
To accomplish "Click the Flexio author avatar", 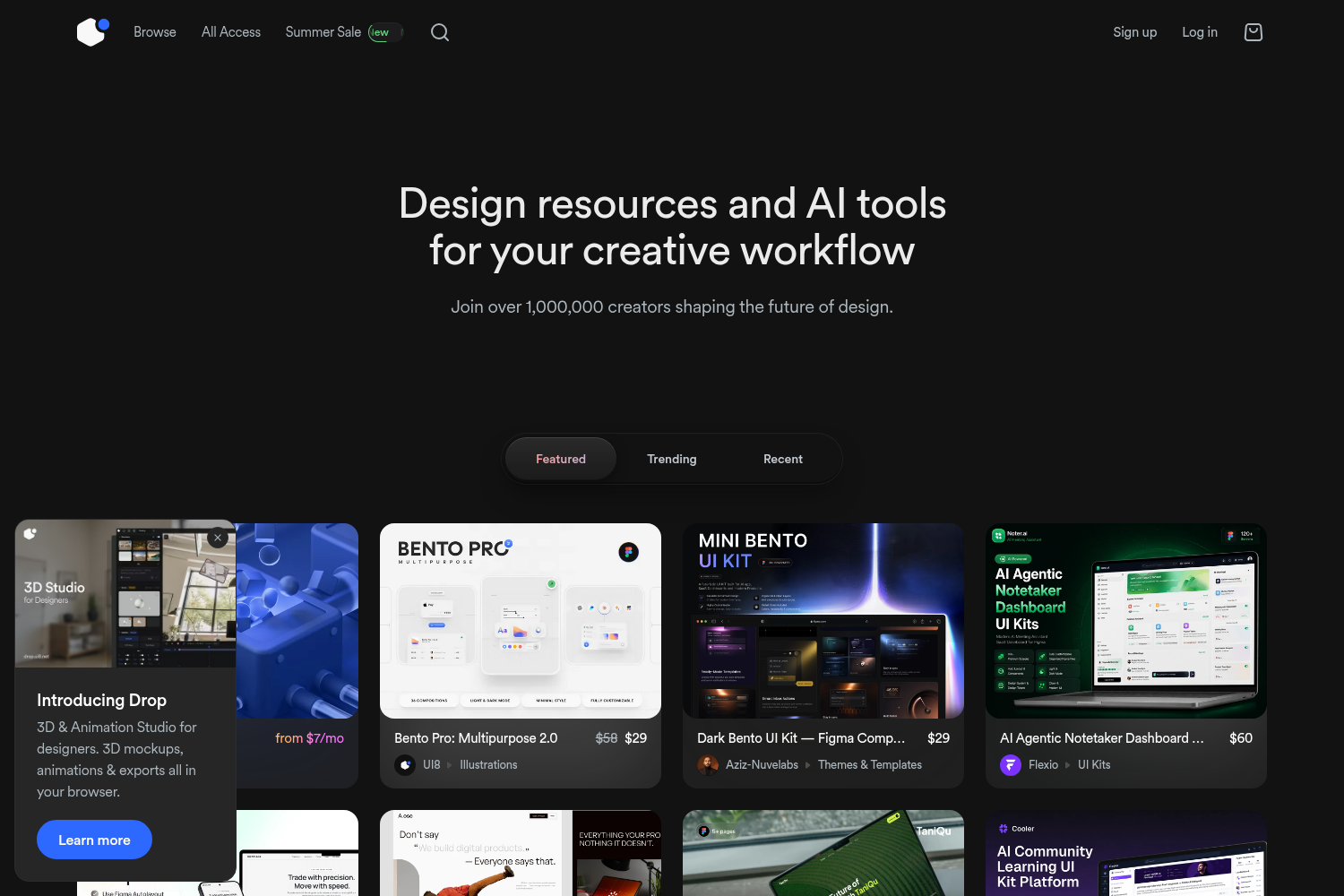I will click(1011, 765).
